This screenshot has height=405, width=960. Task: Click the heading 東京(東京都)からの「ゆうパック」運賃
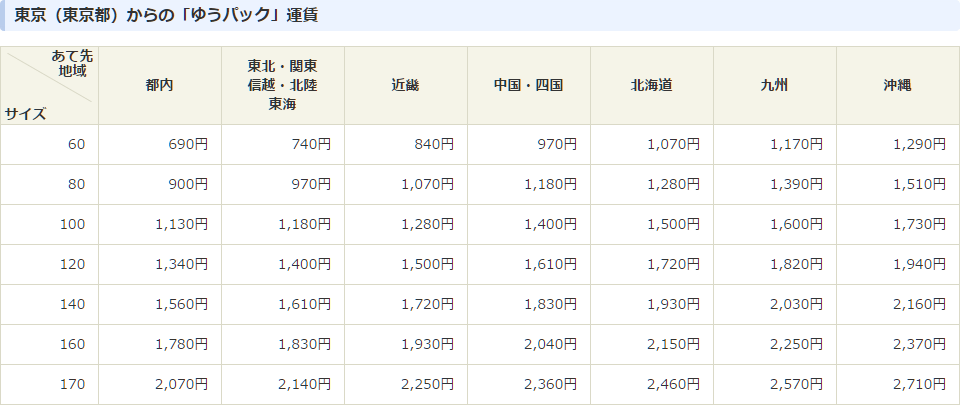166,15
